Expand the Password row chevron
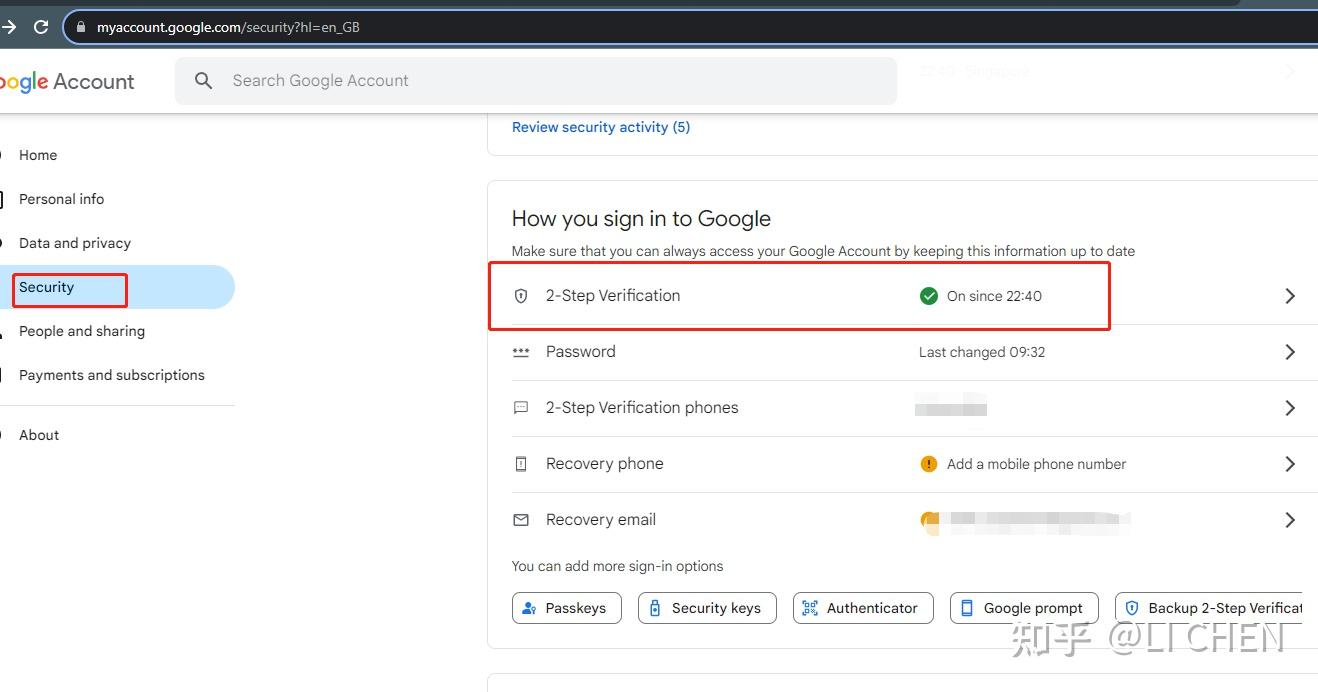Viewport: 1318px width, 692px height. pyautogui.click(x=1289, y=352)
